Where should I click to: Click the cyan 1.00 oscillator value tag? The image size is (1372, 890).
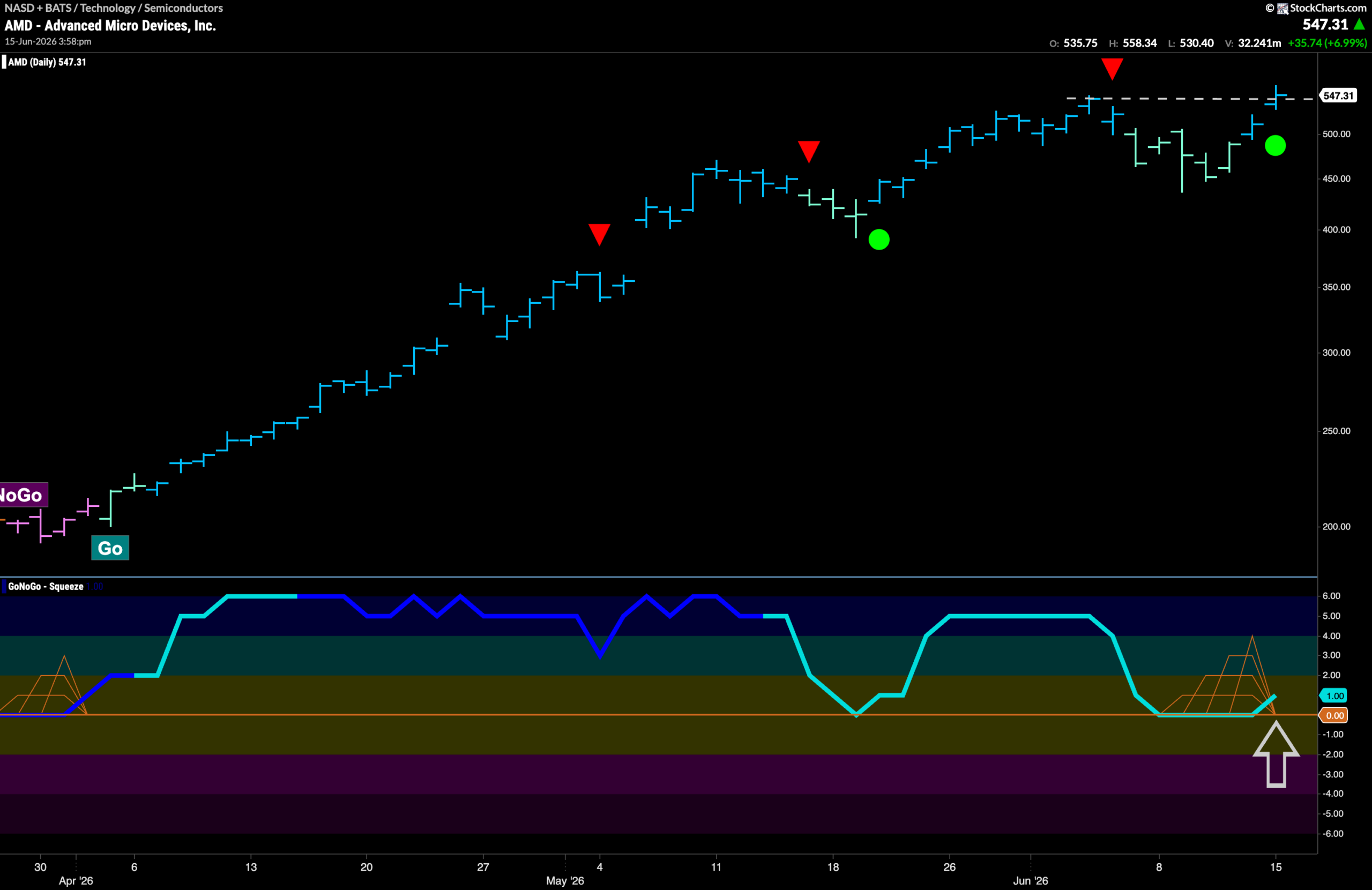(1334, 695)
